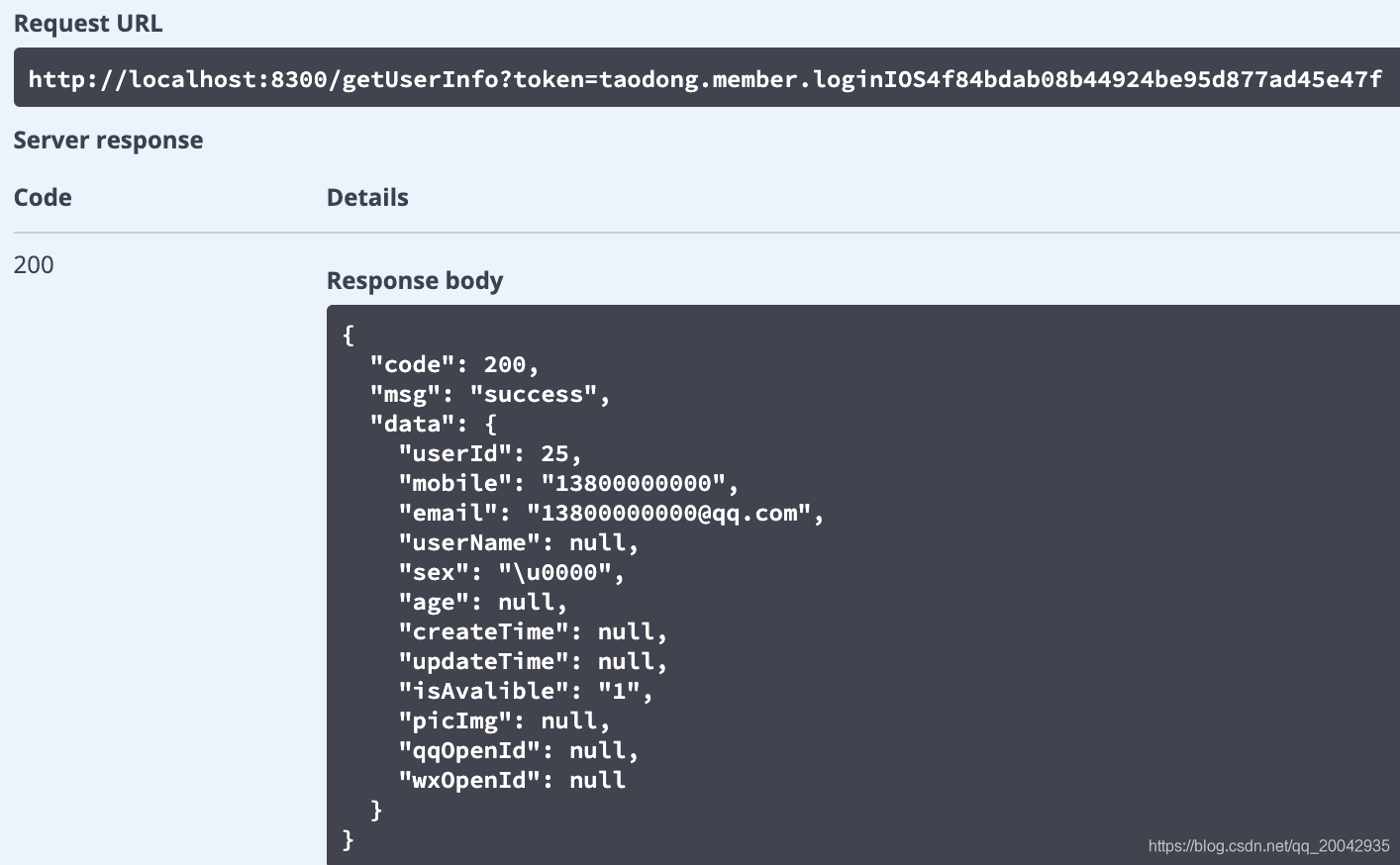This screenshot has width=1400, height=865.
Task: Click the Server response heading
Action: [108, 141]
